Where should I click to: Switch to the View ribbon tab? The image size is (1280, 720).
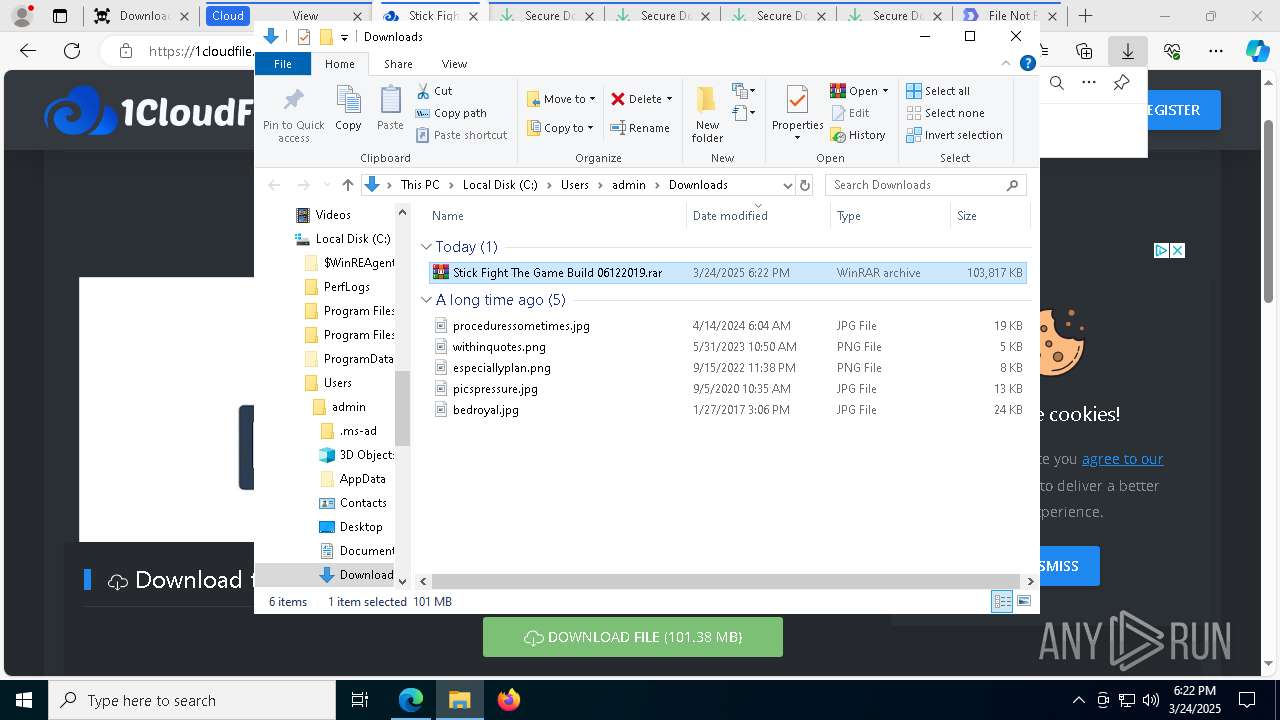(x=454, y=64)
